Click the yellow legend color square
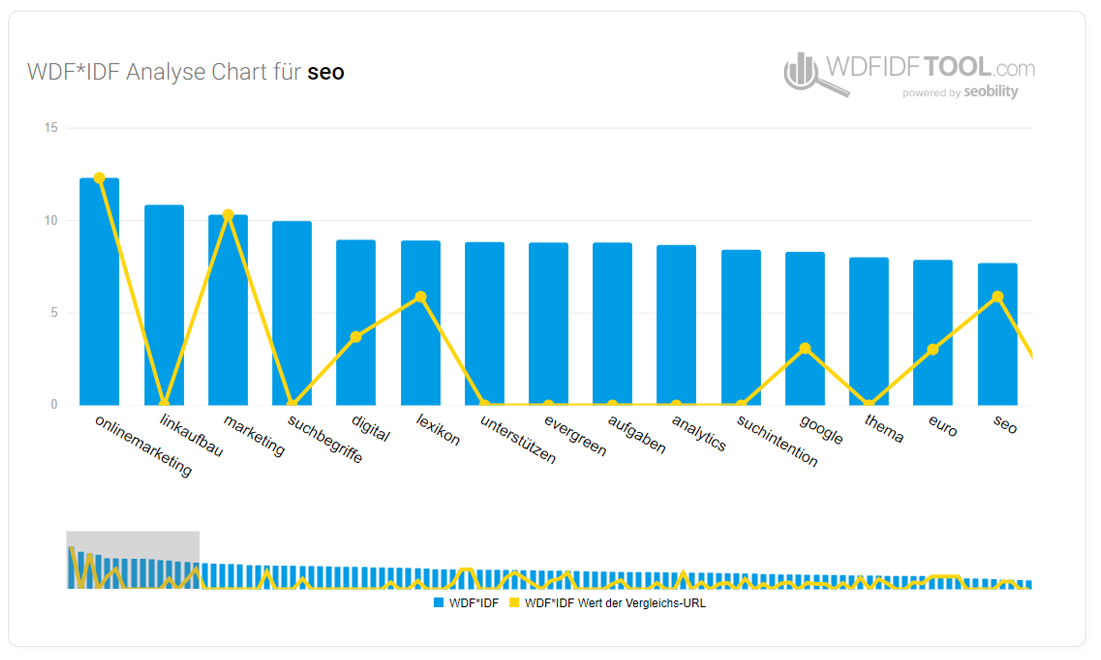This screenshot has width=1101, height=660. [514, 603]
